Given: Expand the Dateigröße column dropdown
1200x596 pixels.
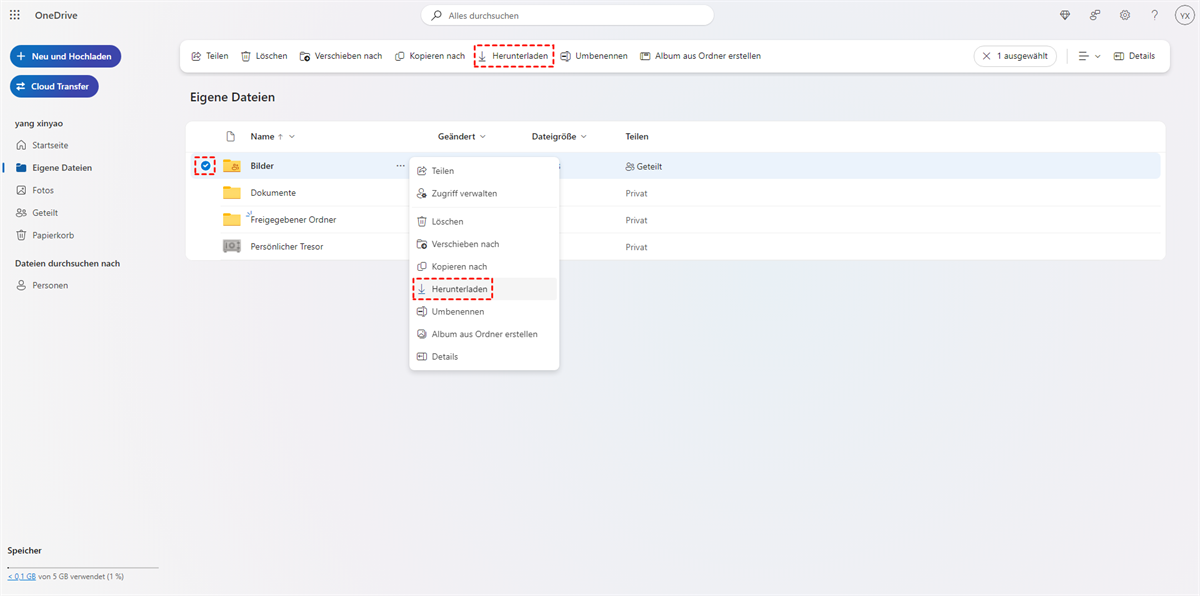Looking at the screenshot, I should click(583, 136).
